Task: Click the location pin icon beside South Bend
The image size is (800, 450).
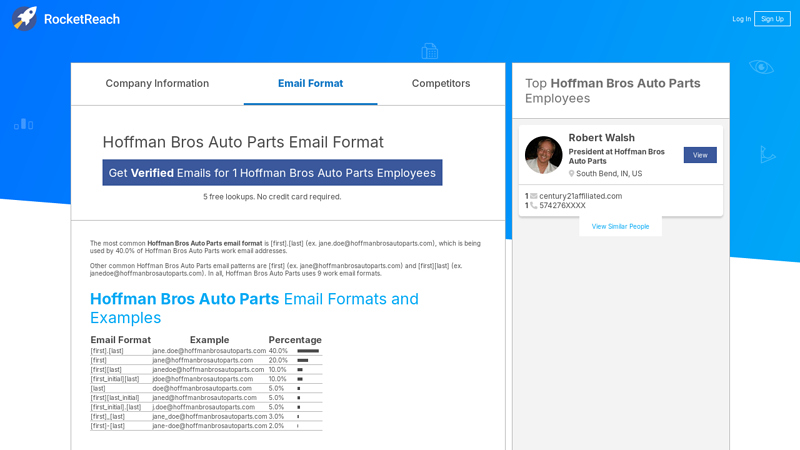Action: tap(571, 173)
